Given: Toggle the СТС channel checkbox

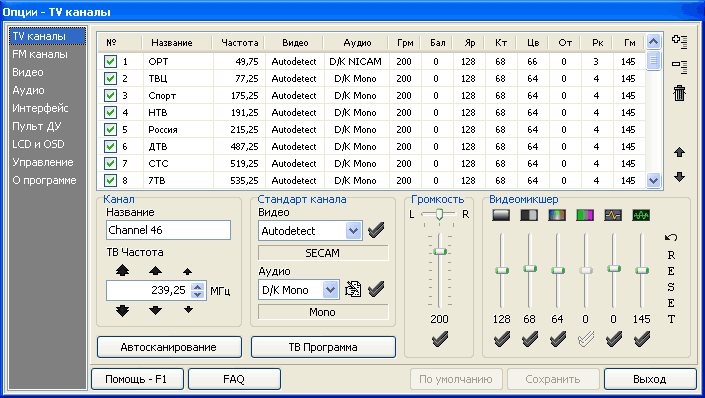Looking at the screenshot, I should point(110,163).
